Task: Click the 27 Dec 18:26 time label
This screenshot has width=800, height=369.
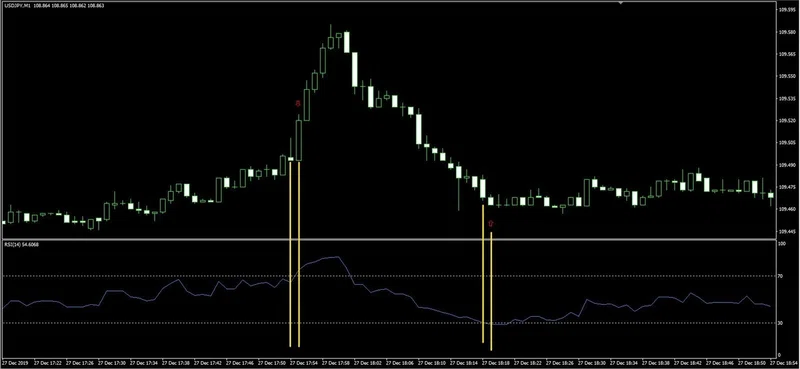Action: (x=559, y=363)
